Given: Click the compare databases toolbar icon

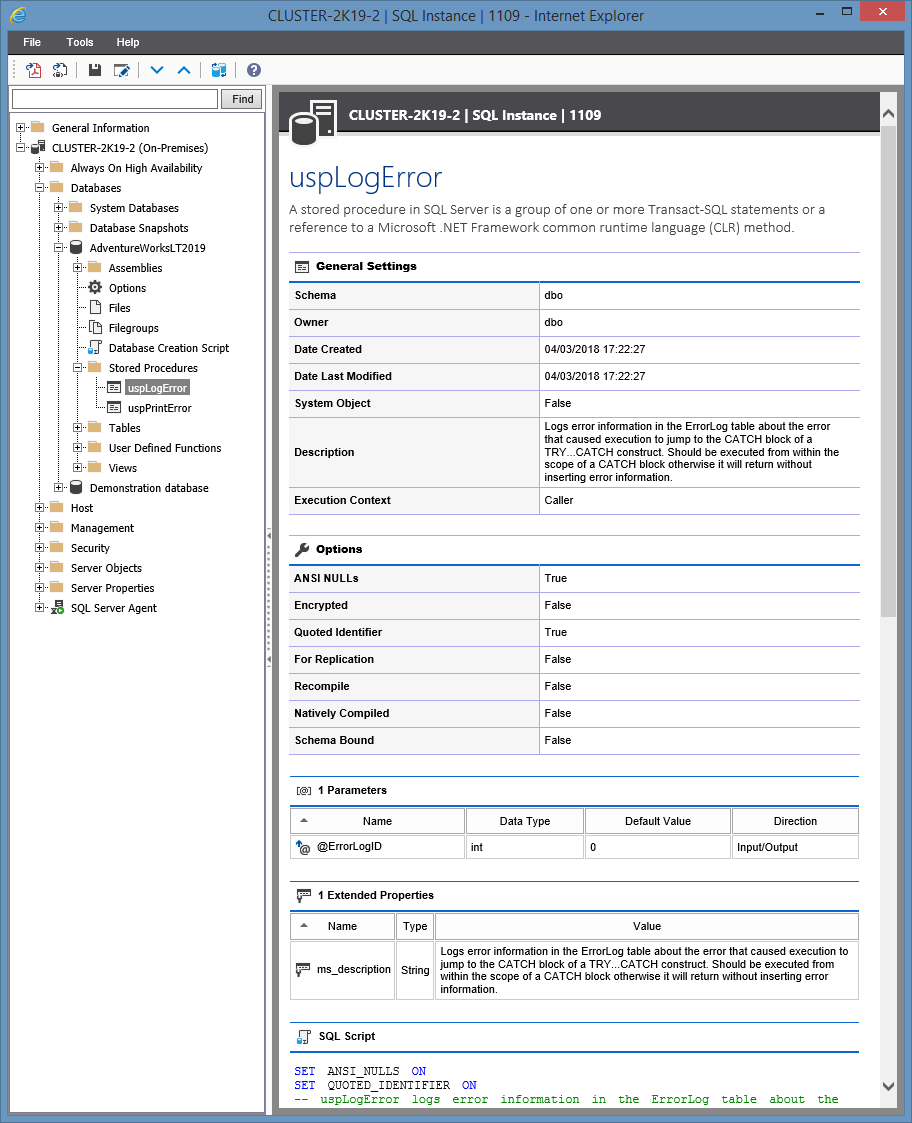Looking at the screenshot, I should tap(219, 70).
